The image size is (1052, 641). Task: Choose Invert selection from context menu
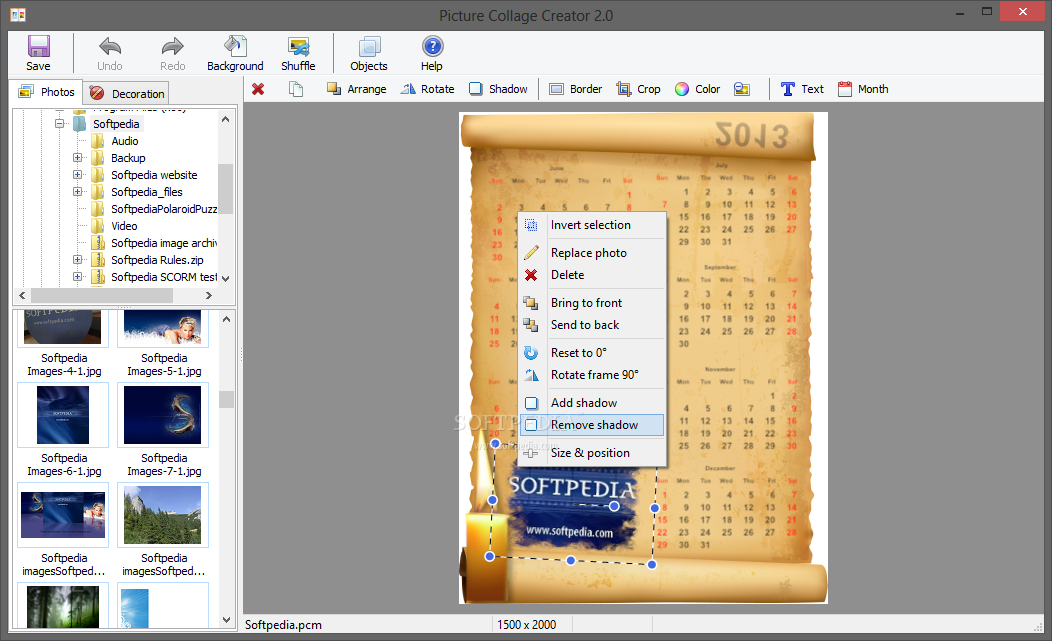[592, 225]
